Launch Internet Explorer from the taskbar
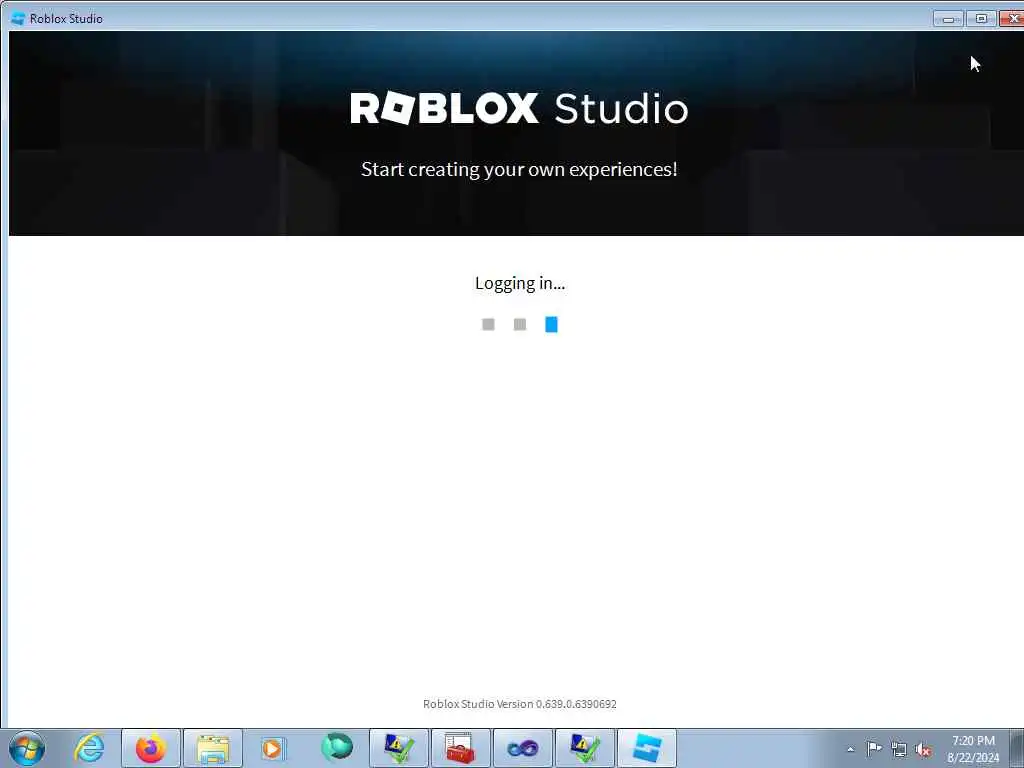Image resolution: width=1024 pixels, height=768 pixels. pos(89,748)
